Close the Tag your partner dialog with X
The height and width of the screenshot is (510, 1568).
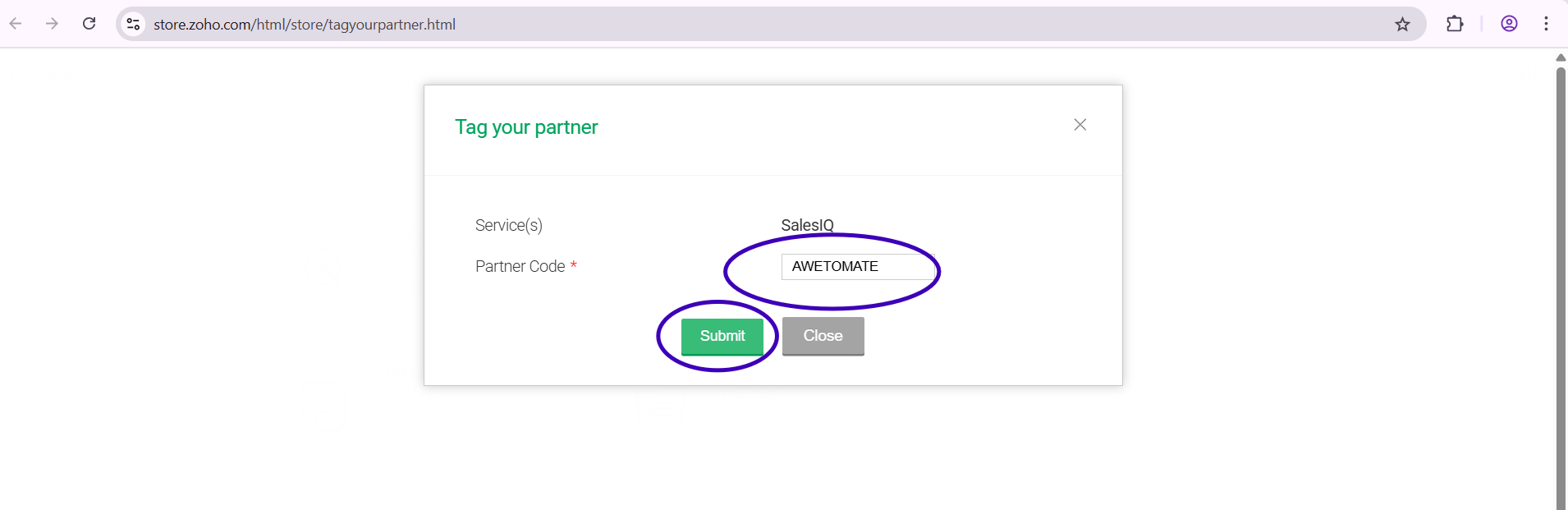coord(1080,125)
